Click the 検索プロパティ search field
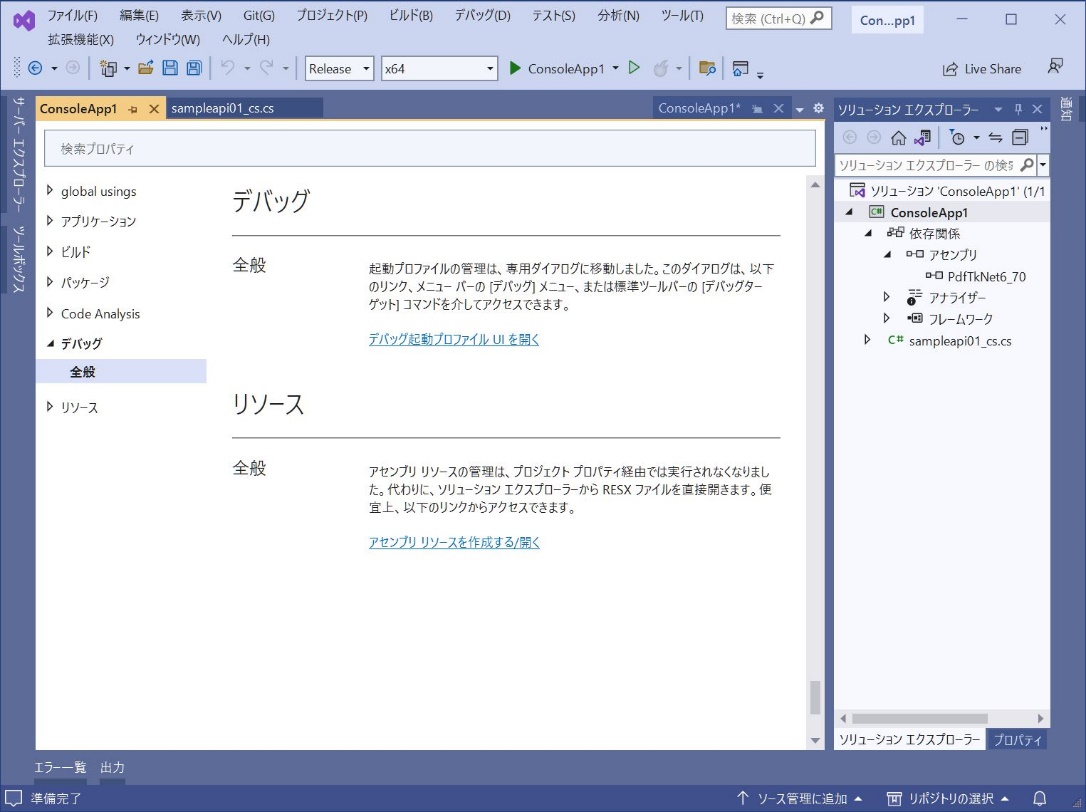 430,149
